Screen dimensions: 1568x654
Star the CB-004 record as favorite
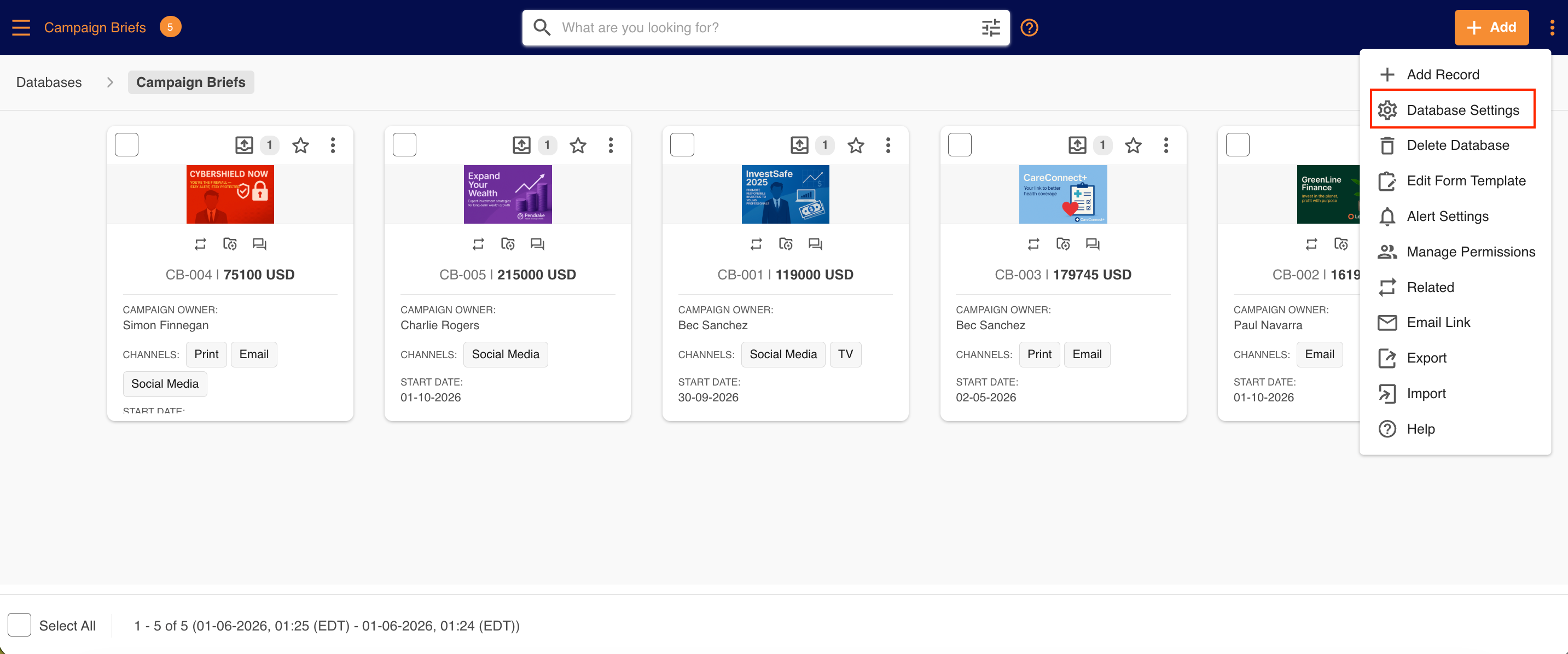(x=300, y=145)
